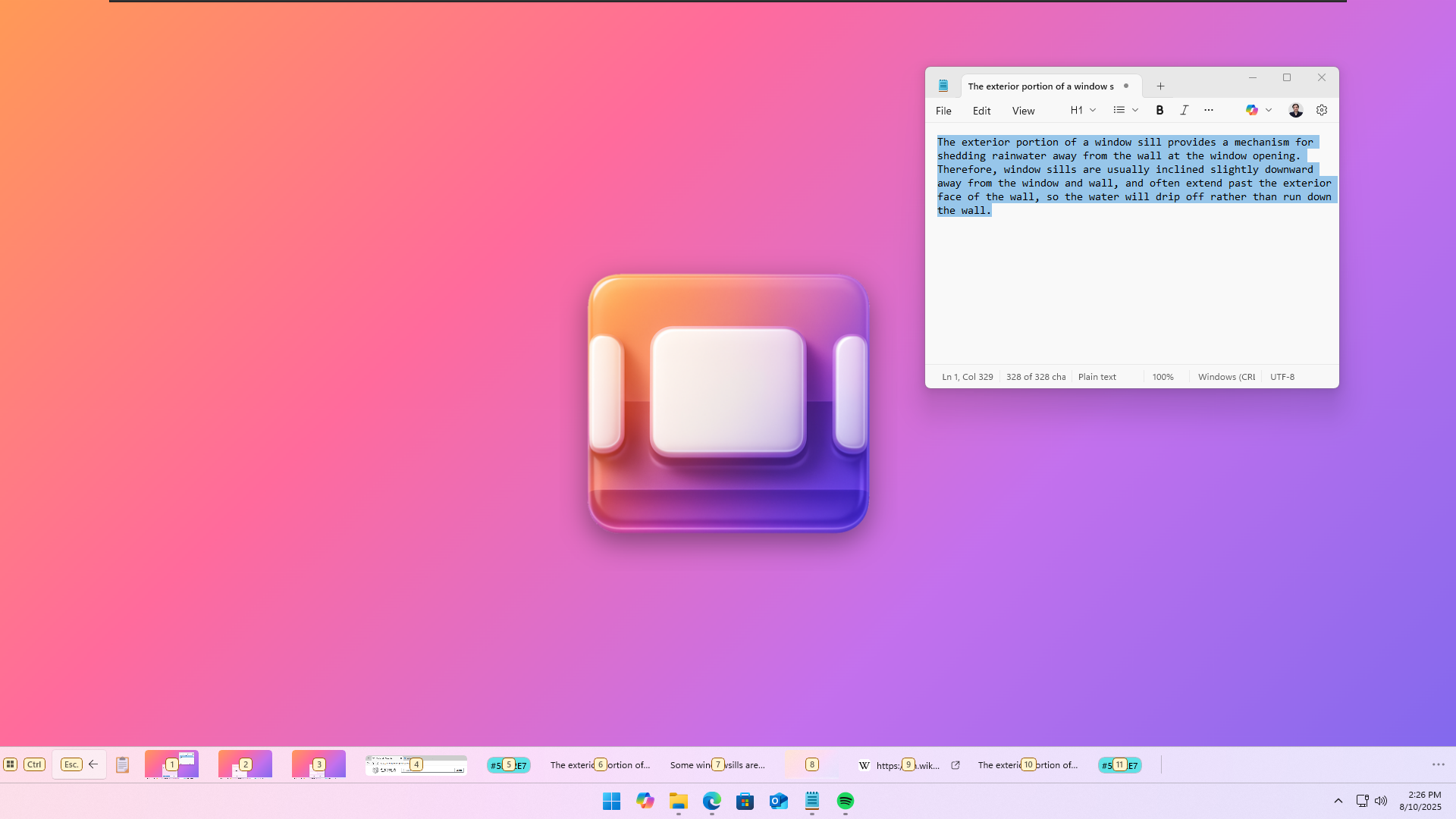Launch Copilot from the formatting toolbar
This screenshot has width=1456, height=819.
[1251, 110]
